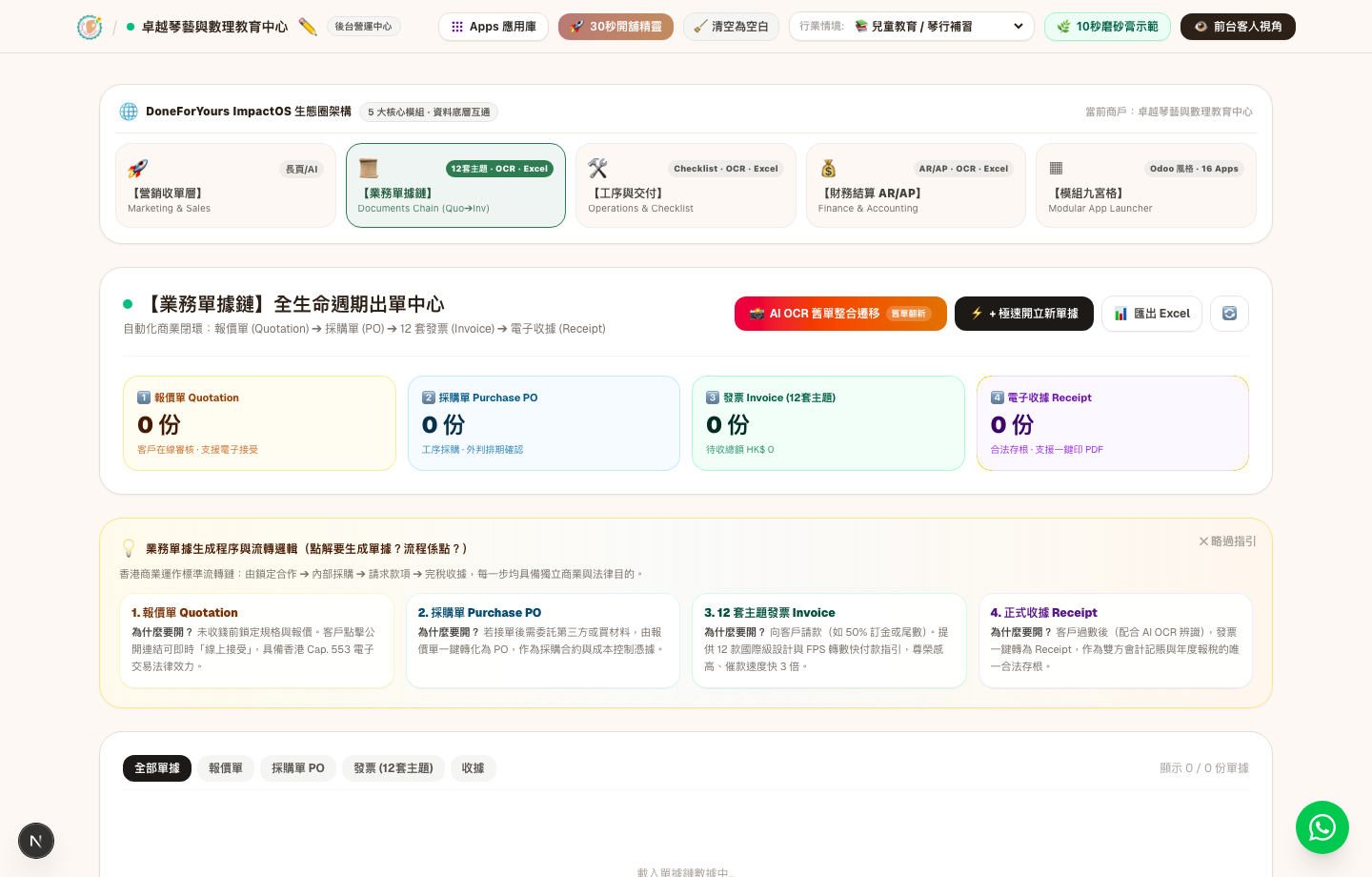The height and width of the screenshot is (877, 1372).
Task: Export data with 匯出 Excel button
Action: pos(1152,314)
